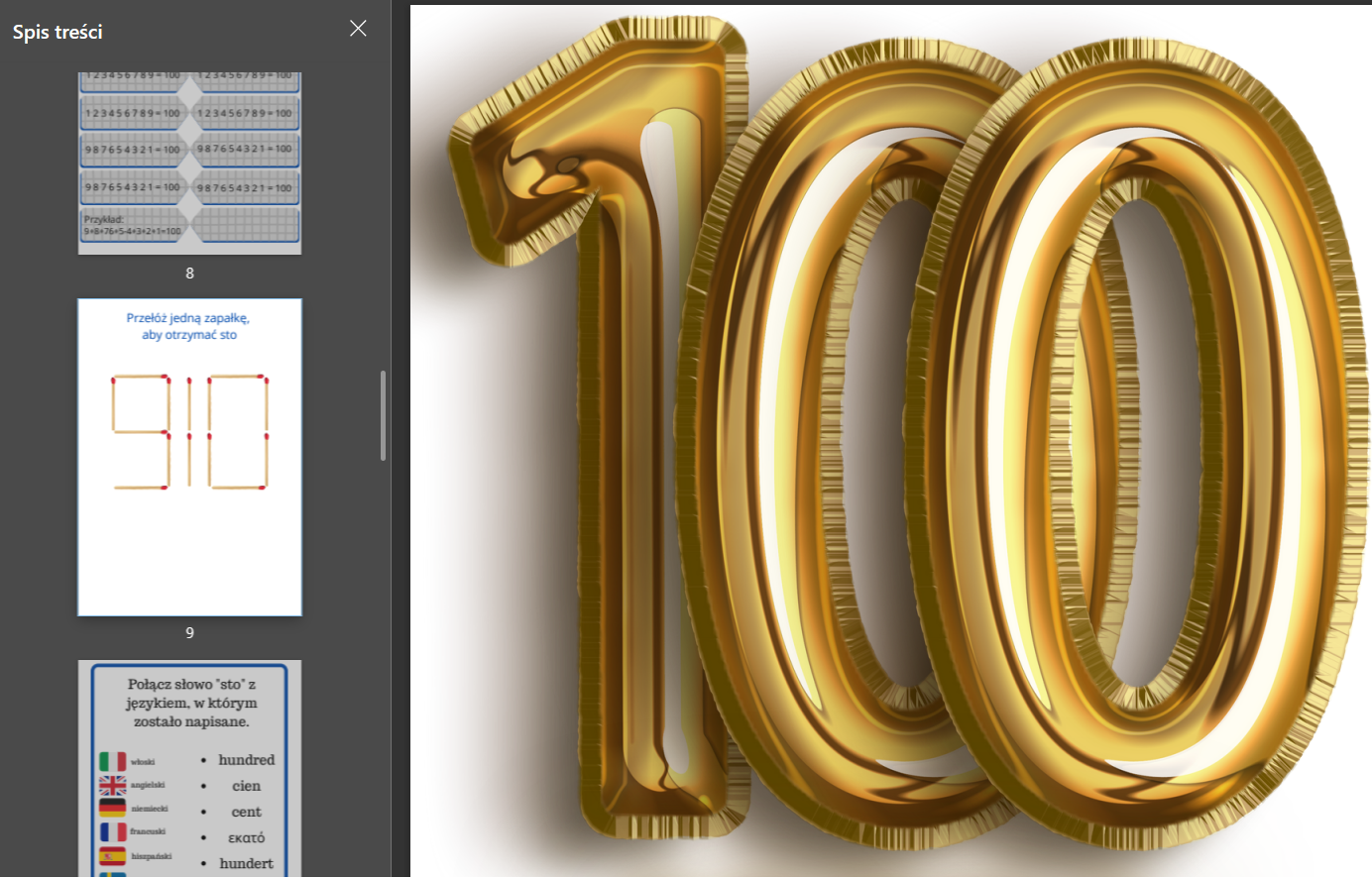
Task: Click the Spanish flag icon in thumbnail
Action: click(112, 856)
